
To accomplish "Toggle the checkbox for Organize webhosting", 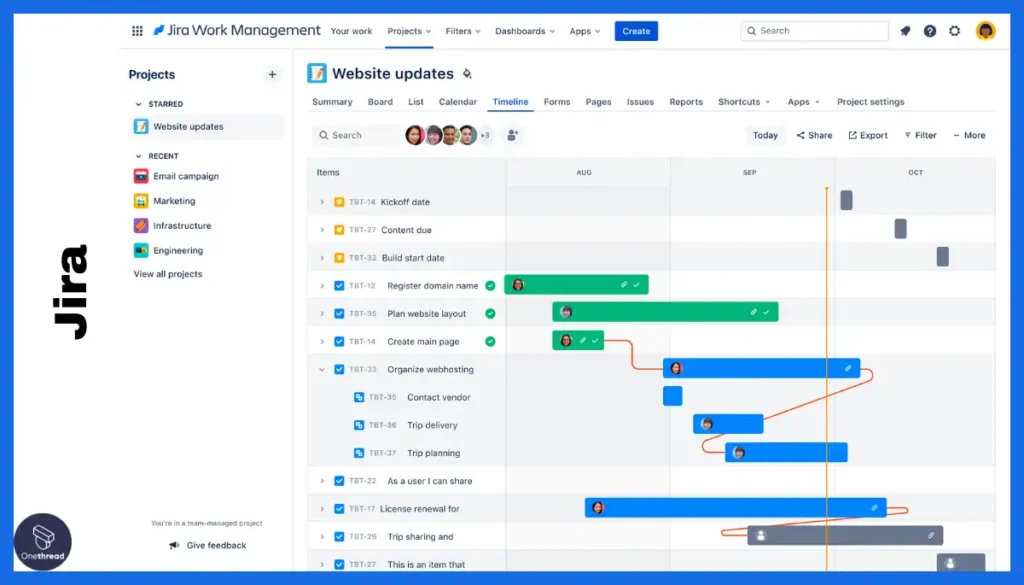I will (339, 370).
